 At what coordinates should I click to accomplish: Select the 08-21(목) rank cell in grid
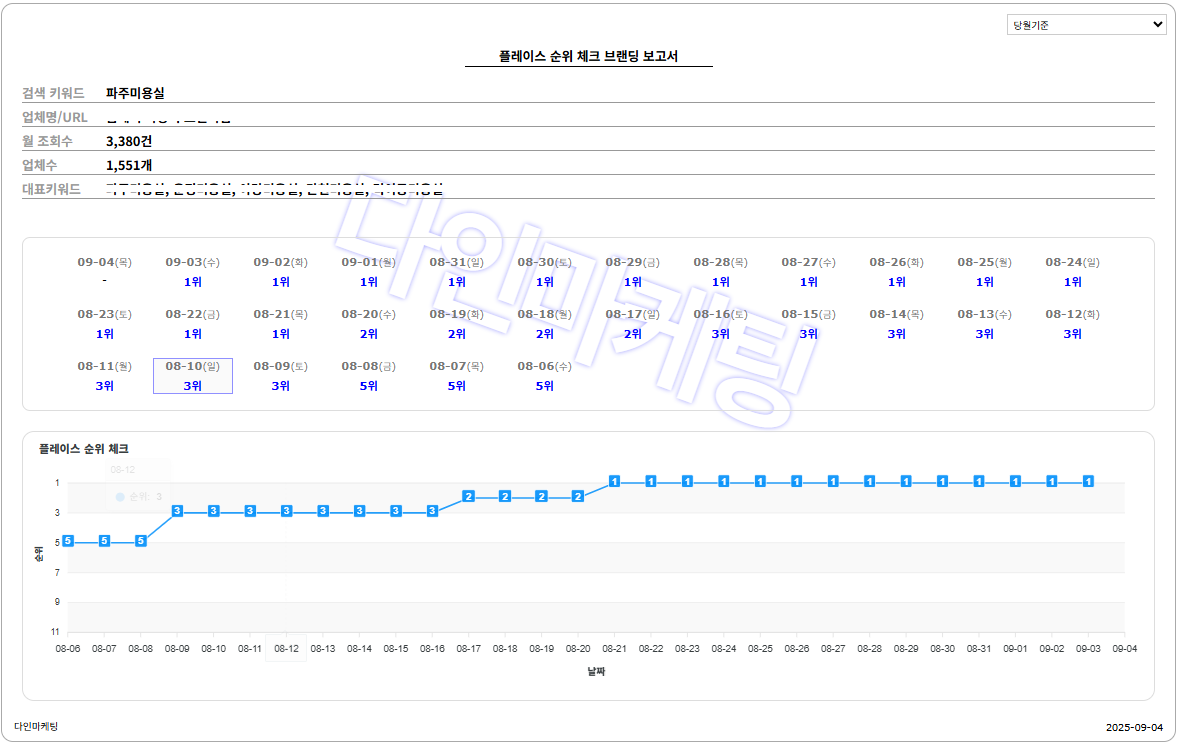click(281, 324)
